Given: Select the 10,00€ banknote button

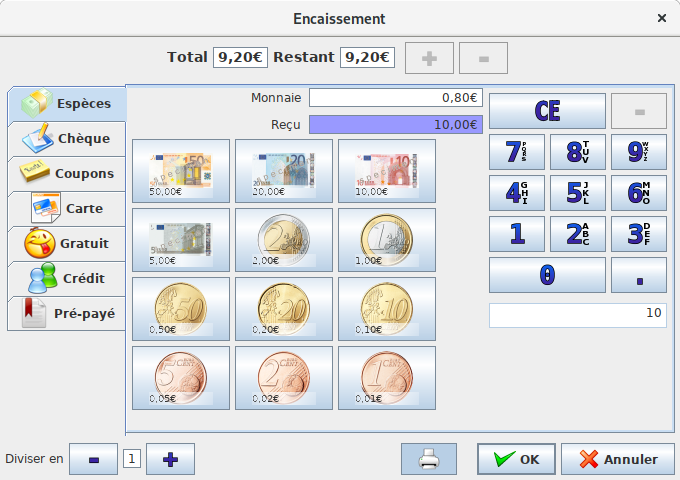Looking at the screenshot, I should (387, 171).
